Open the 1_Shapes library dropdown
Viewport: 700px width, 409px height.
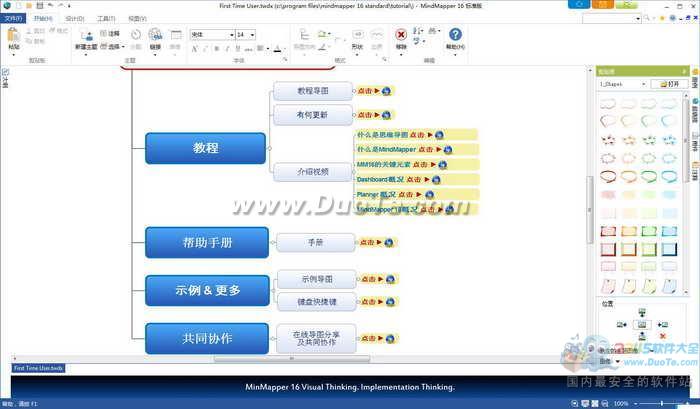click(643, 84)
